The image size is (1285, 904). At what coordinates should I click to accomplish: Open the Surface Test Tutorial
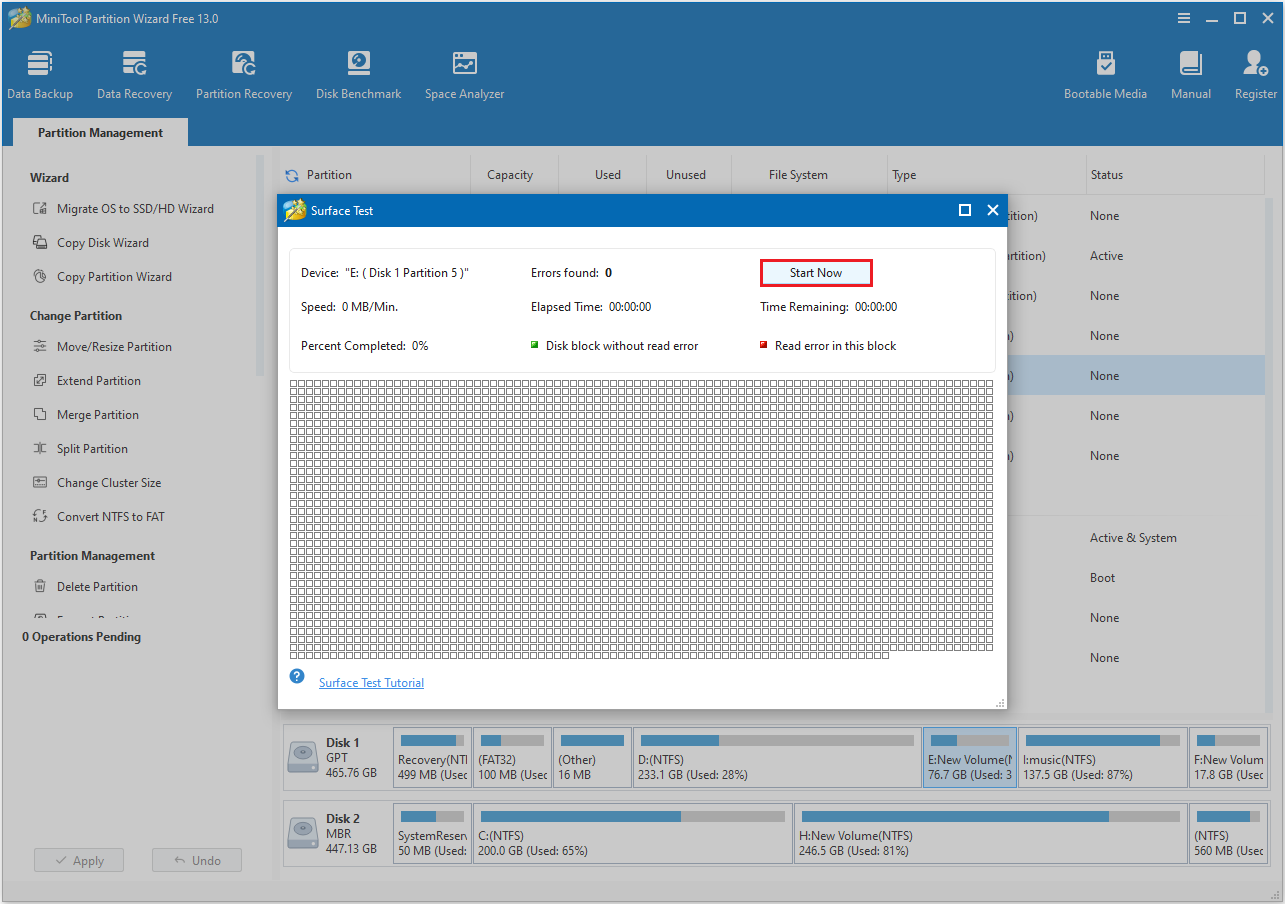click(x=370, y=682)
